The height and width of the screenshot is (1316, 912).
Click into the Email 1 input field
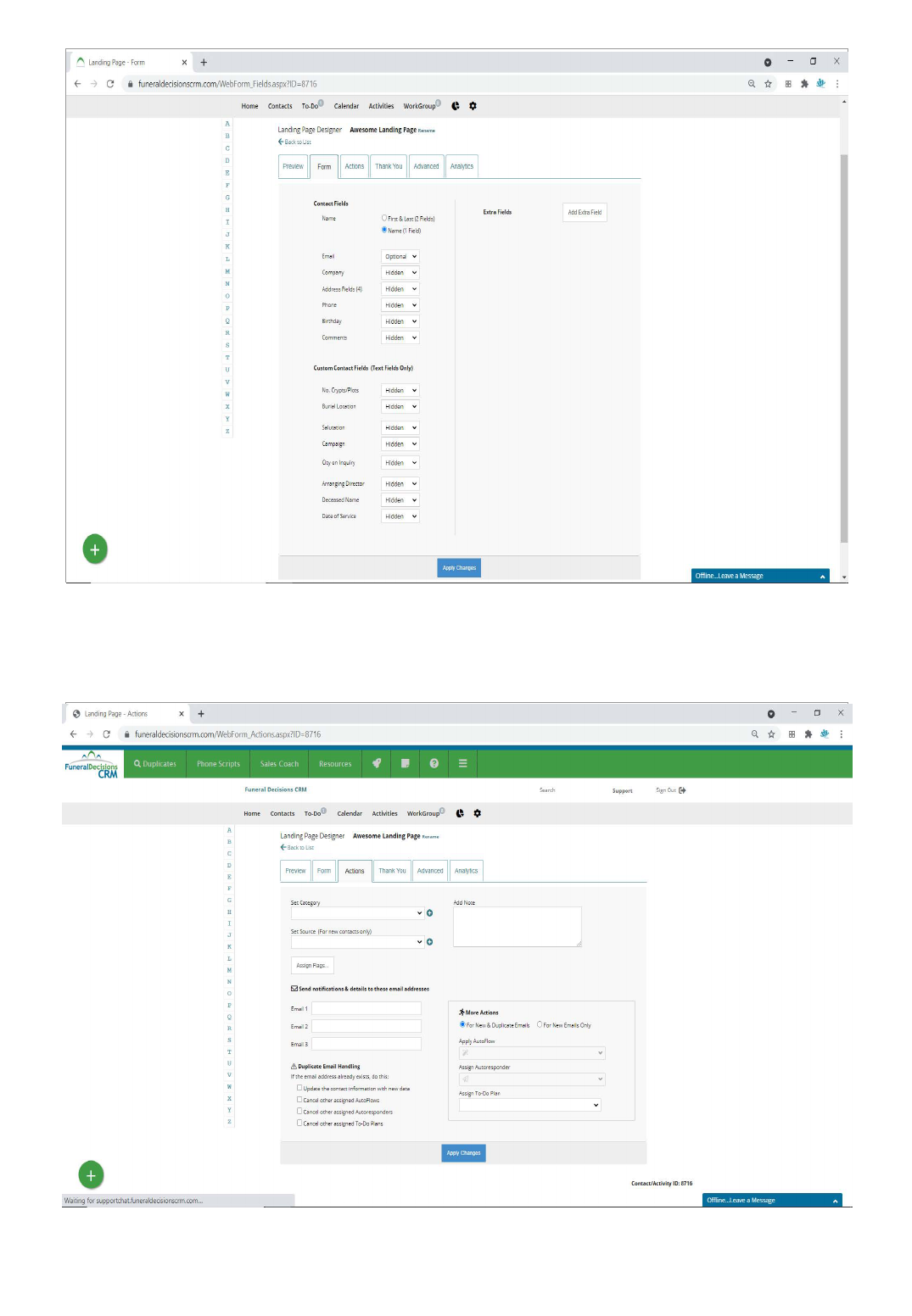coord(366,1008)
